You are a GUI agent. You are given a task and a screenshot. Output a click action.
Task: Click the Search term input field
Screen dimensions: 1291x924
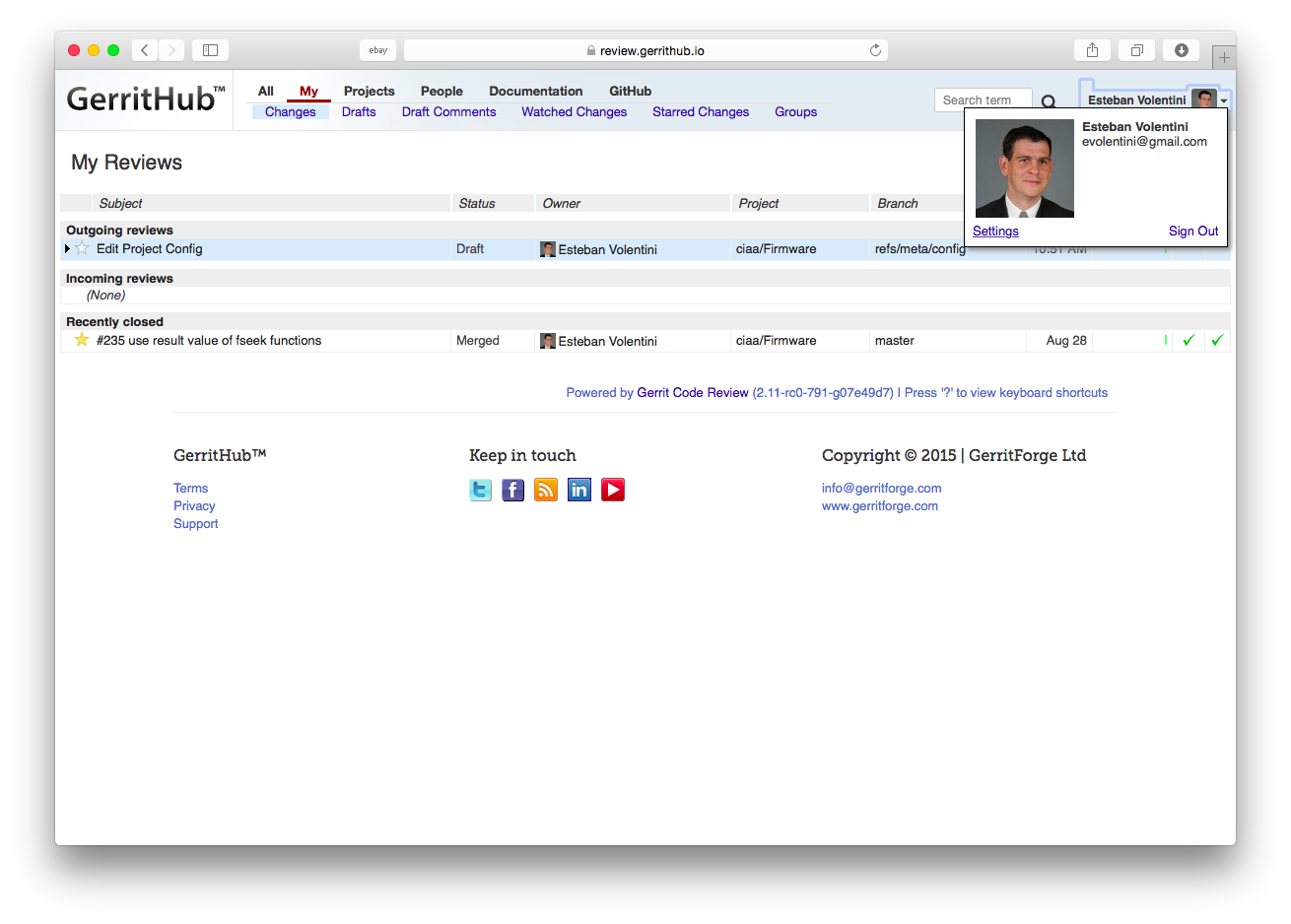[983, 100]
